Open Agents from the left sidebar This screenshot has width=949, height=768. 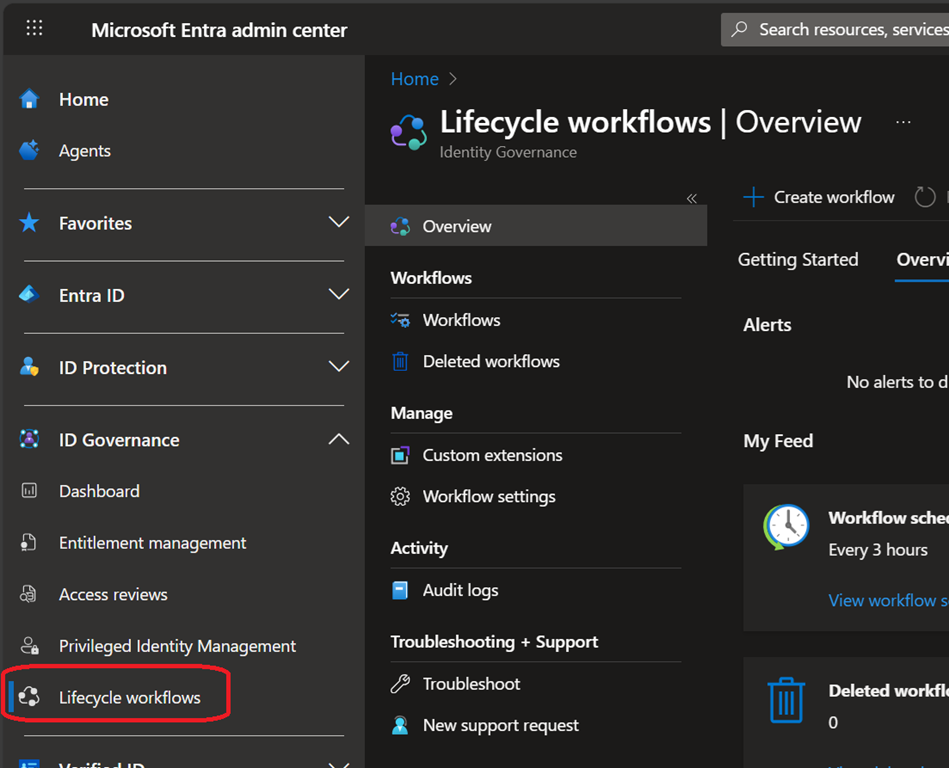[x=84, y=151]
